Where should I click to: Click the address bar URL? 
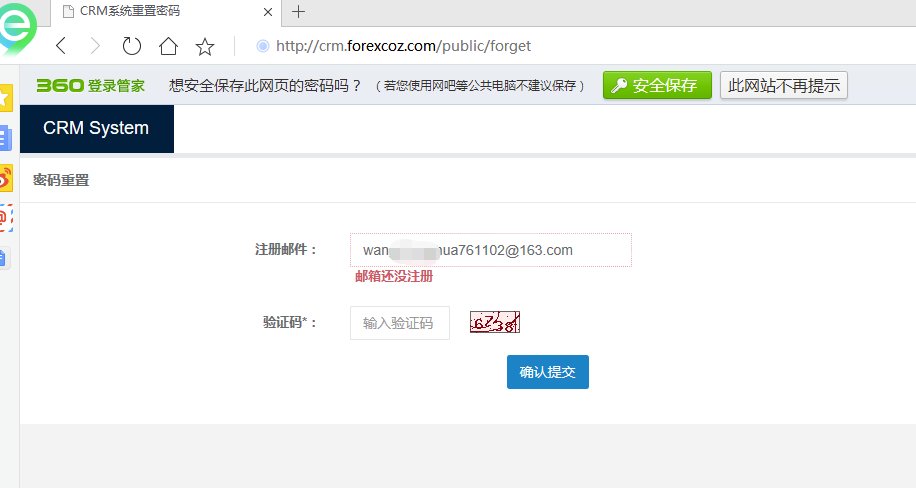click(x=403, y=46)
